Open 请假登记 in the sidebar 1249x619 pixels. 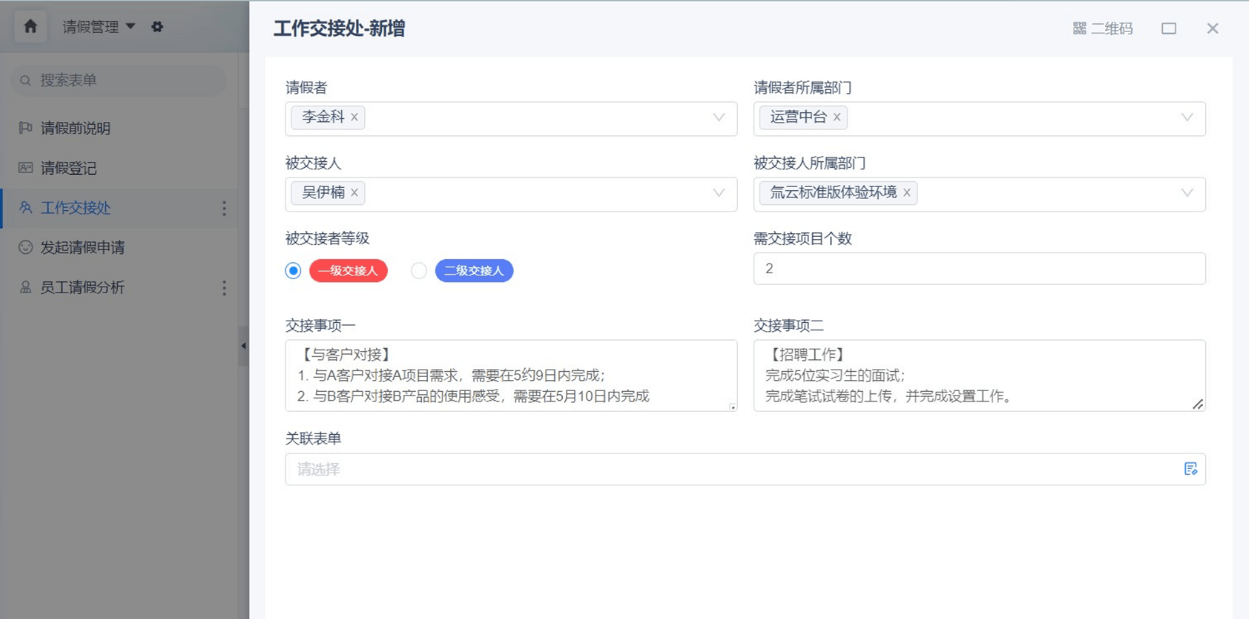(68, 168)
